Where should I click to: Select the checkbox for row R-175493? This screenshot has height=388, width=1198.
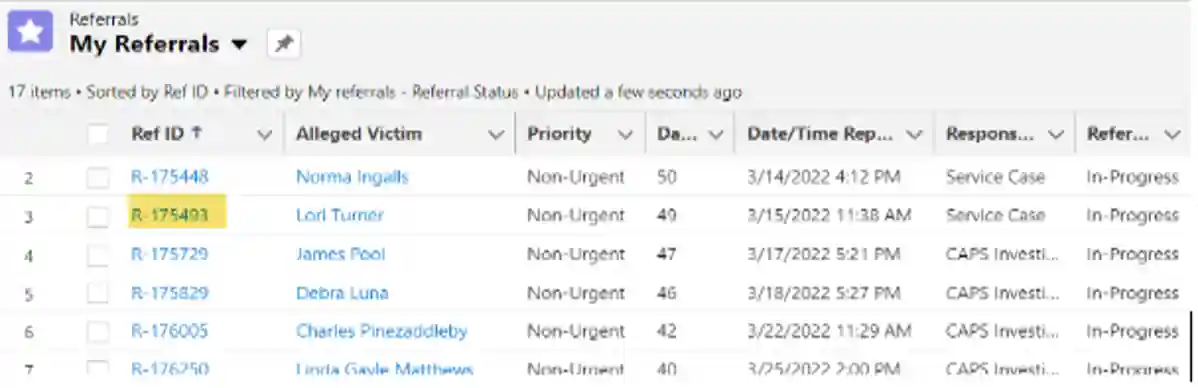[x=98, y=216]
